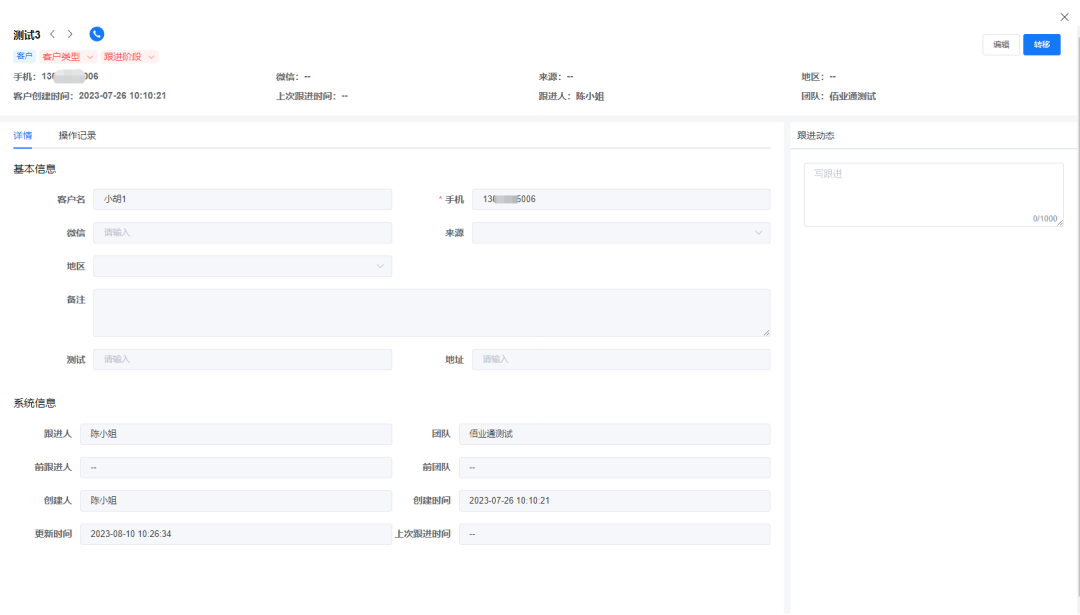Viewport: 1080px width, 615px height.
Task: Click the header 跟进人：陈小姐 text
Action: (x=571, y=96)
